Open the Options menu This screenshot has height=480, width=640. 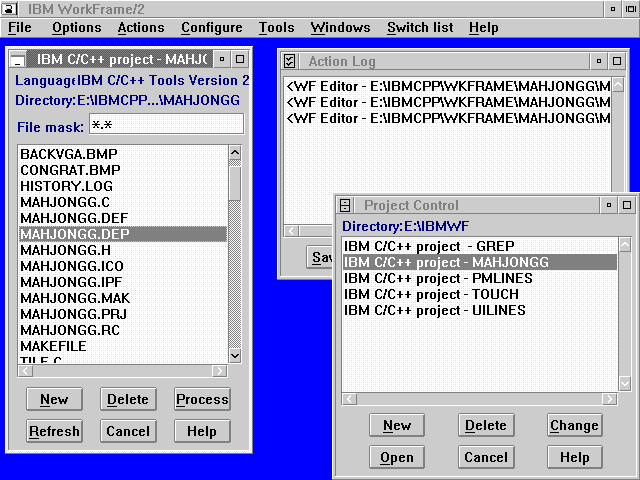click(x=77, y=28)
